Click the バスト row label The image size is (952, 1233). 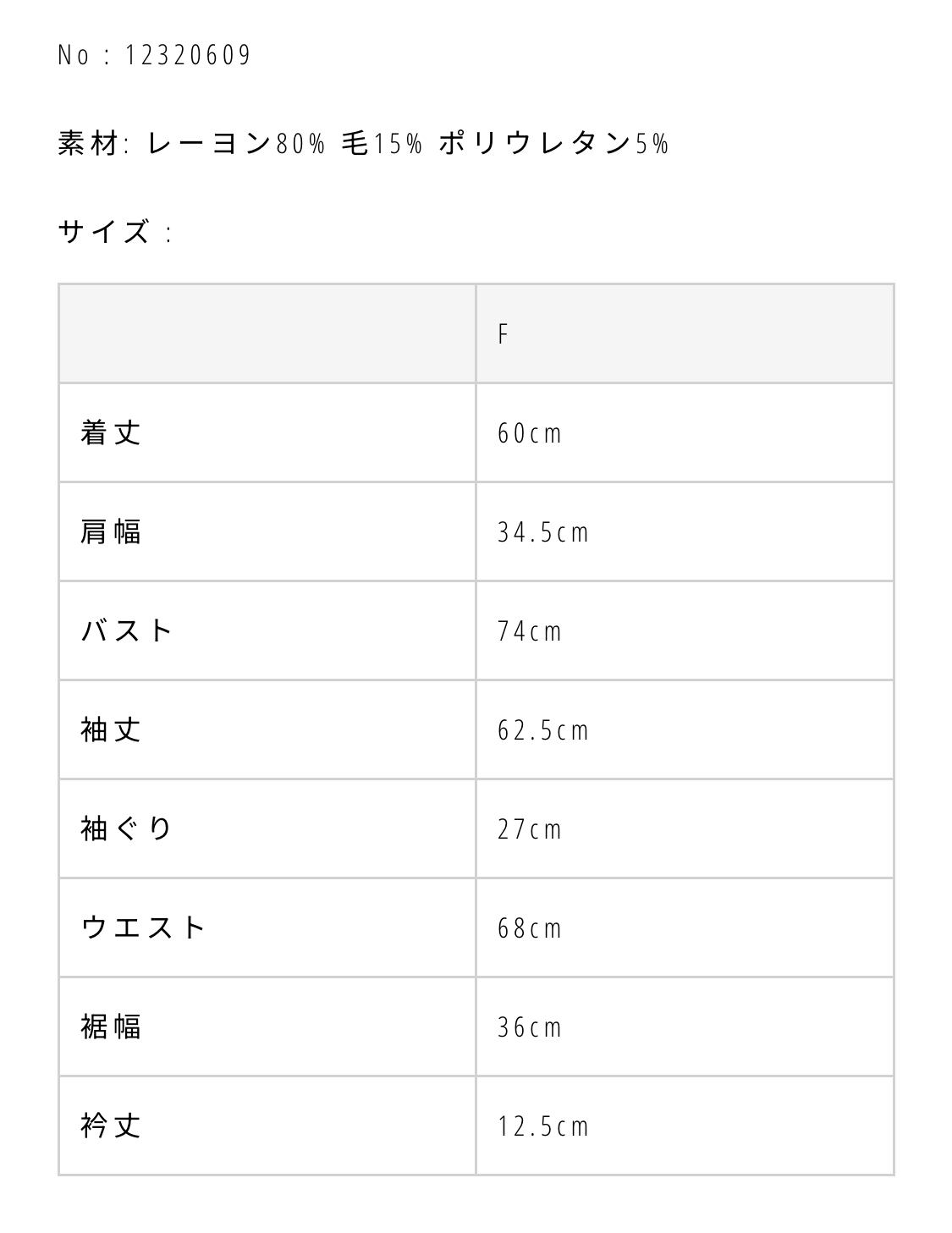pyautogui.click(x=128, y=631)
